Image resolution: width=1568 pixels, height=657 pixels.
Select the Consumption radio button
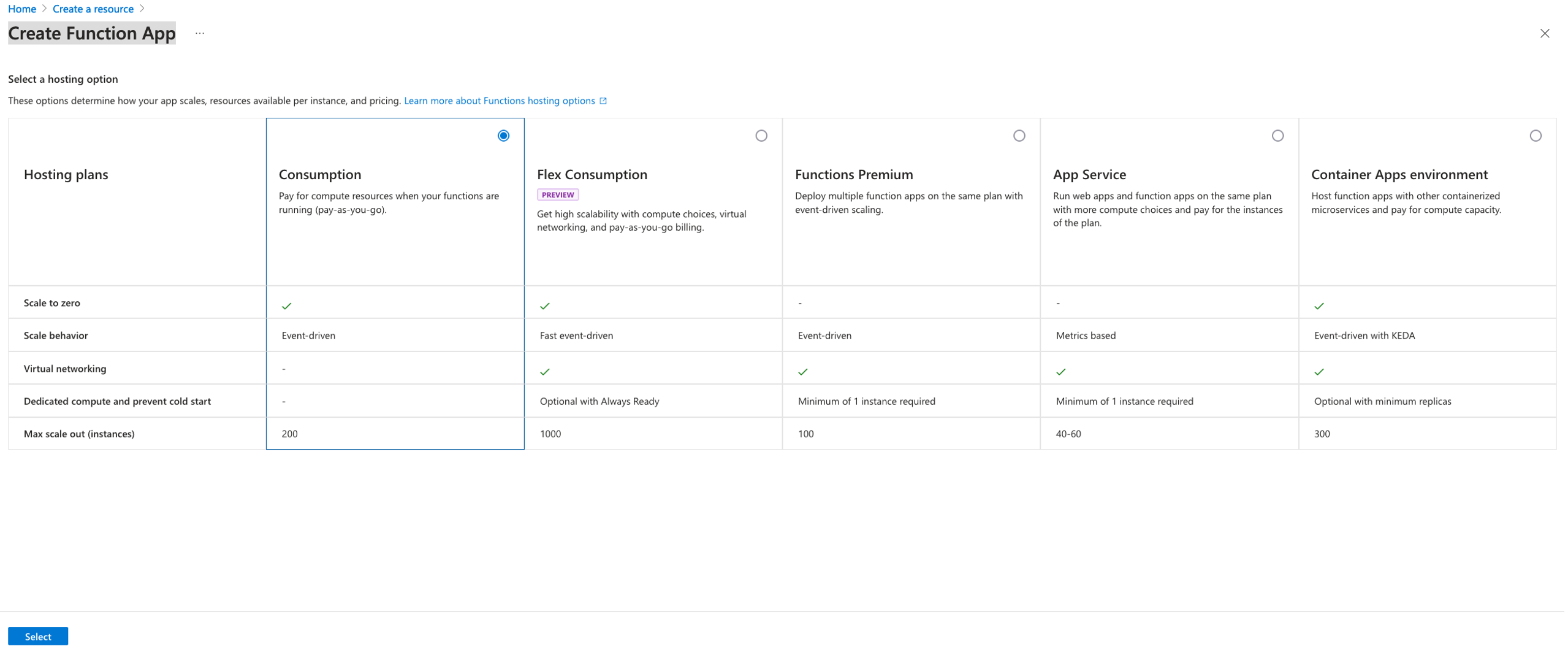tap(503, 136)
